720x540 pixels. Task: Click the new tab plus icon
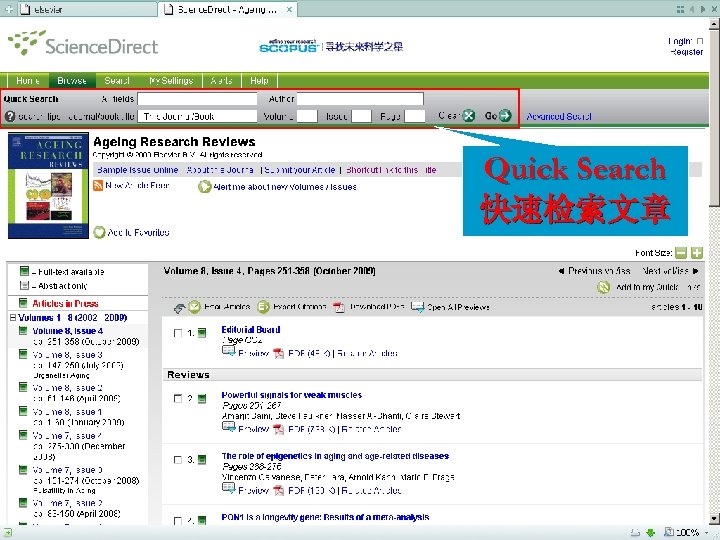coord(8,9)
